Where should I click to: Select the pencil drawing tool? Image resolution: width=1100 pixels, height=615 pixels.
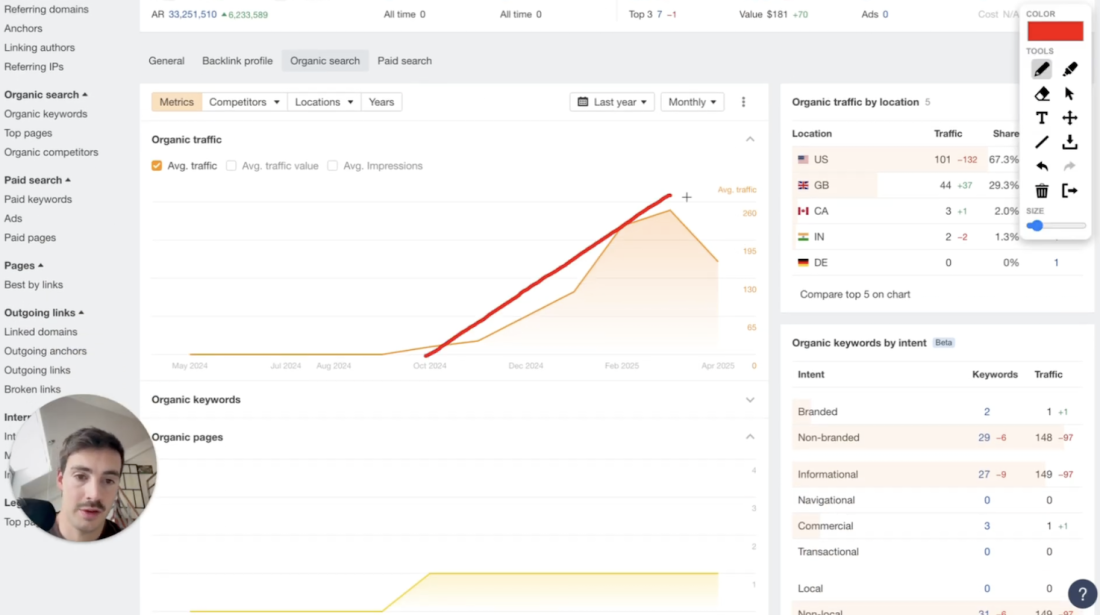click(1041, 69)
